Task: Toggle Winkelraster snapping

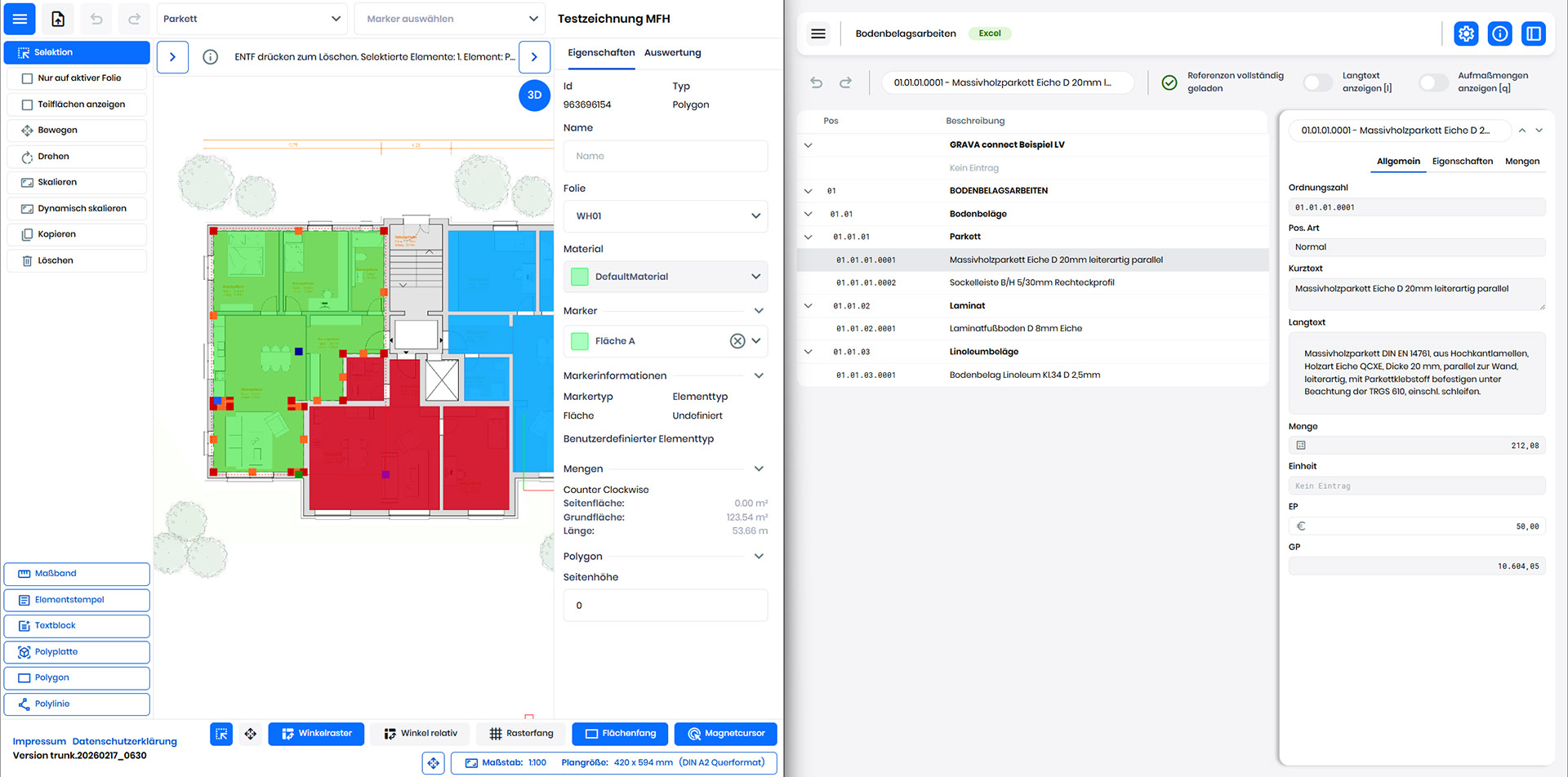Action: (317, 734)
